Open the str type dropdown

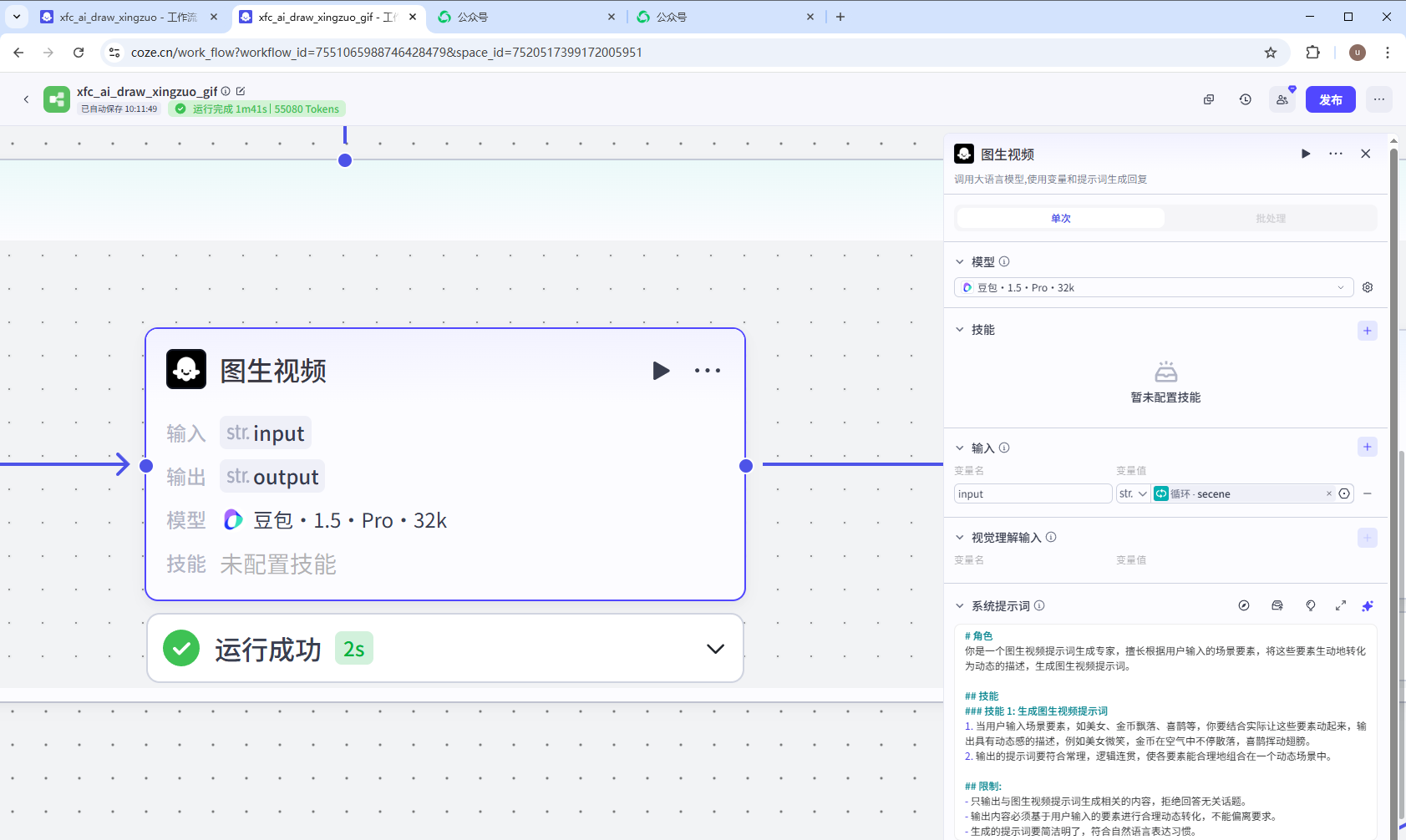(x=1133, y=493)
